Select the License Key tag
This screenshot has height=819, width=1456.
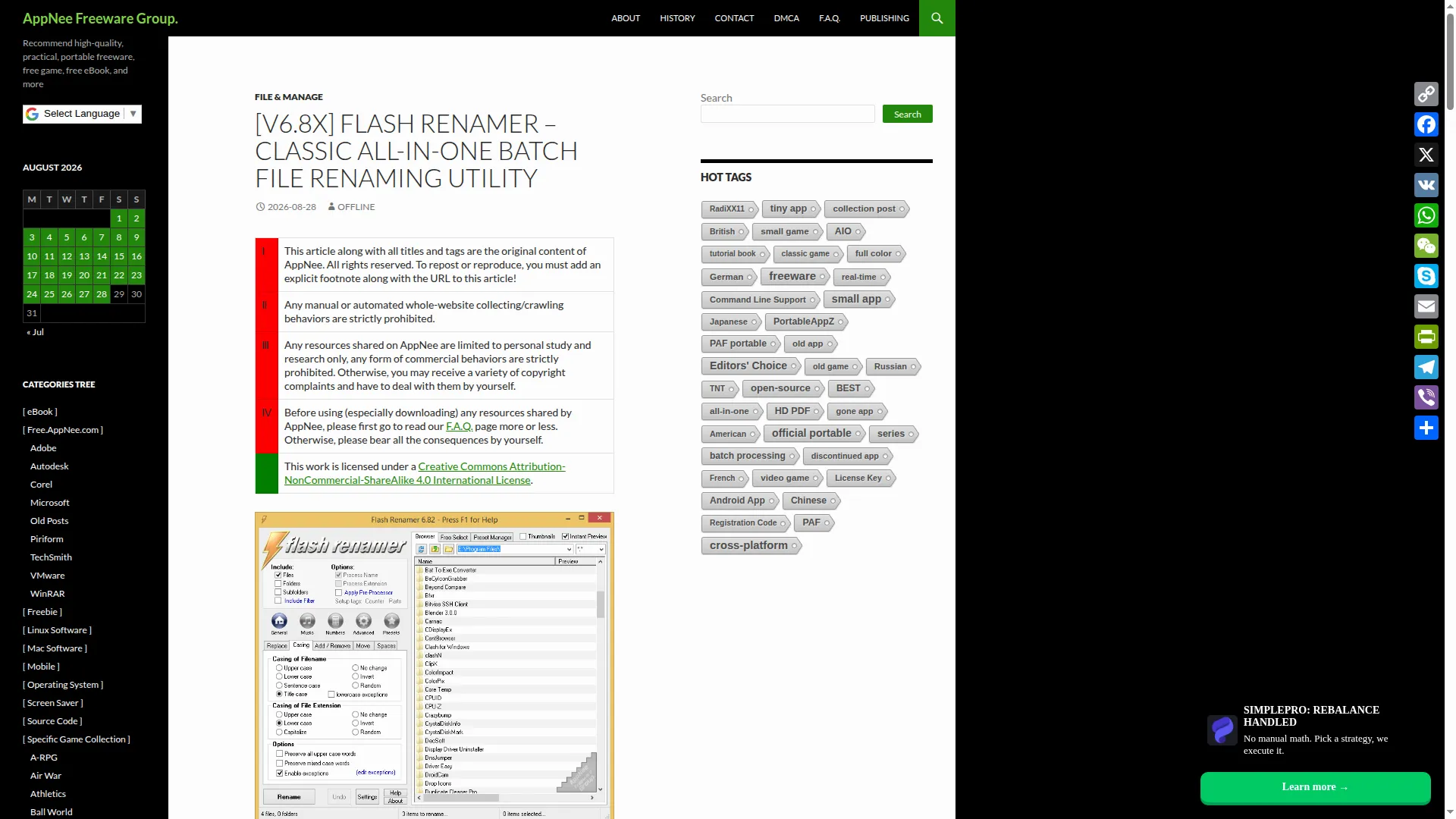(x=861, y=479)
